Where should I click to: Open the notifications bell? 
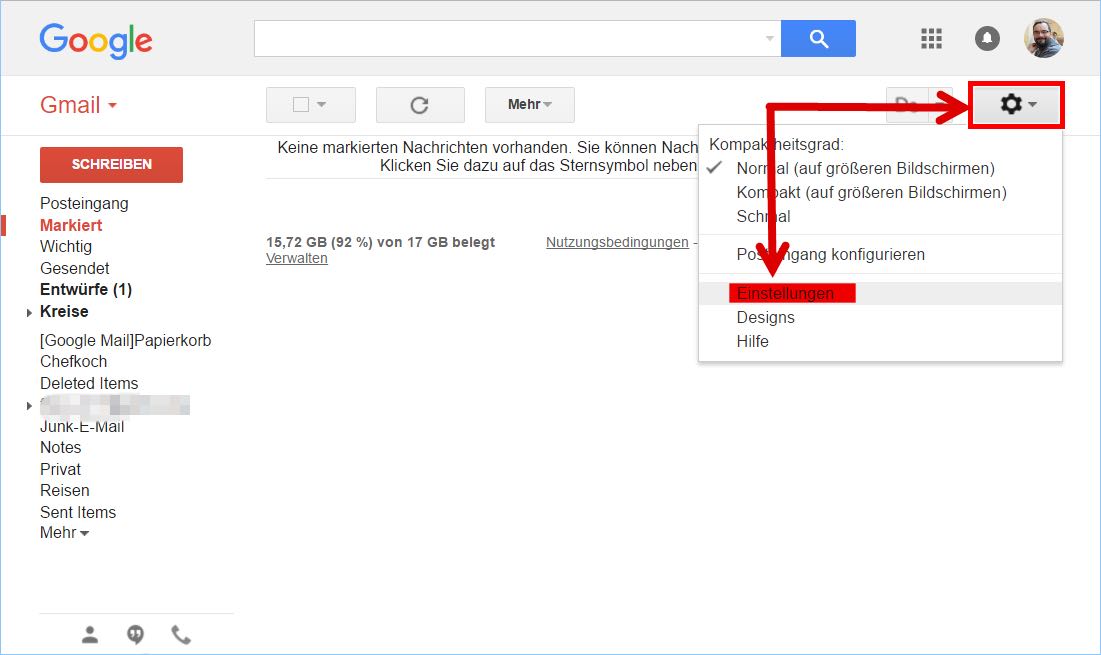(x=987, y=39)
